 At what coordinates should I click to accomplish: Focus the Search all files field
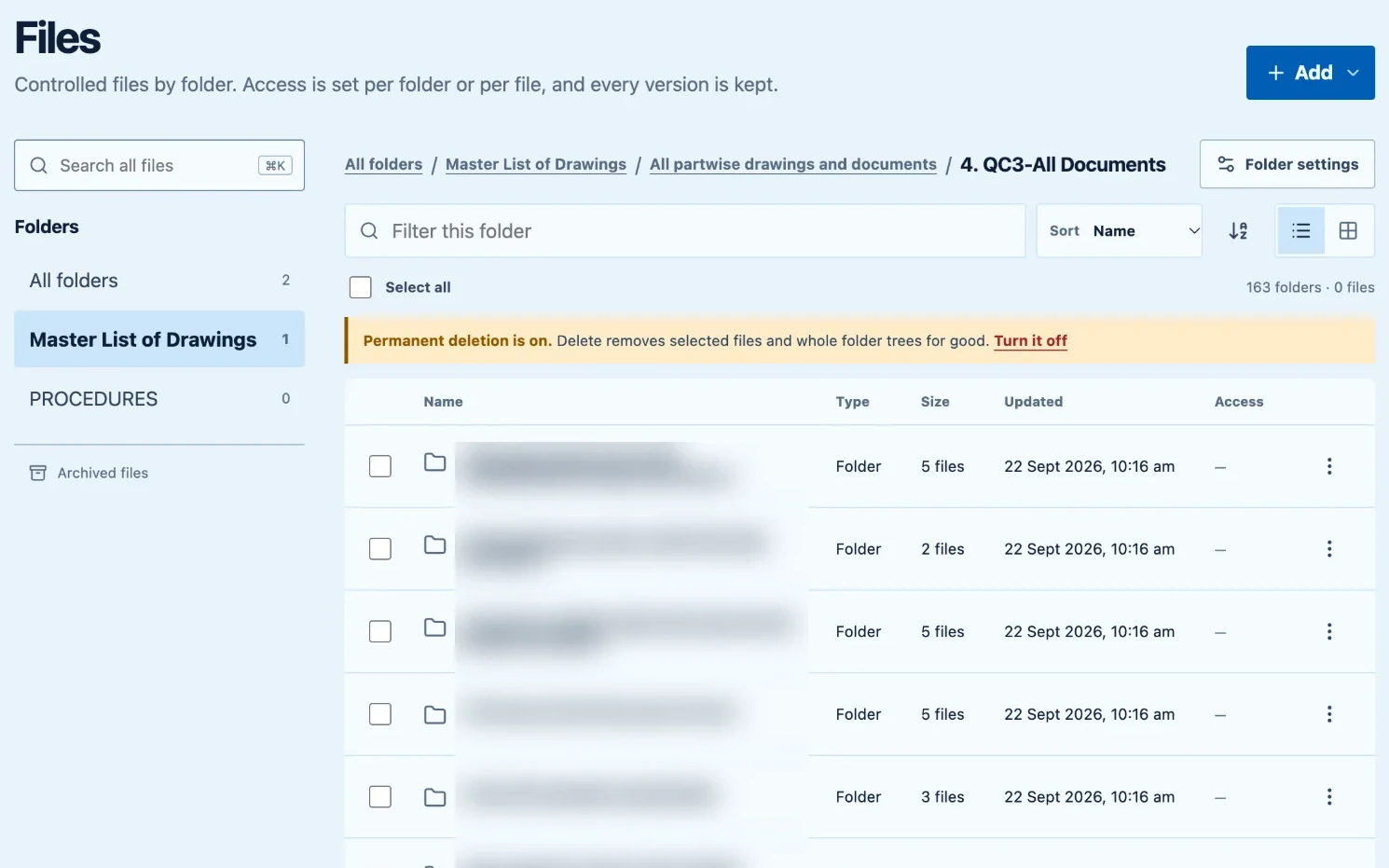click(x=159, y=166)
